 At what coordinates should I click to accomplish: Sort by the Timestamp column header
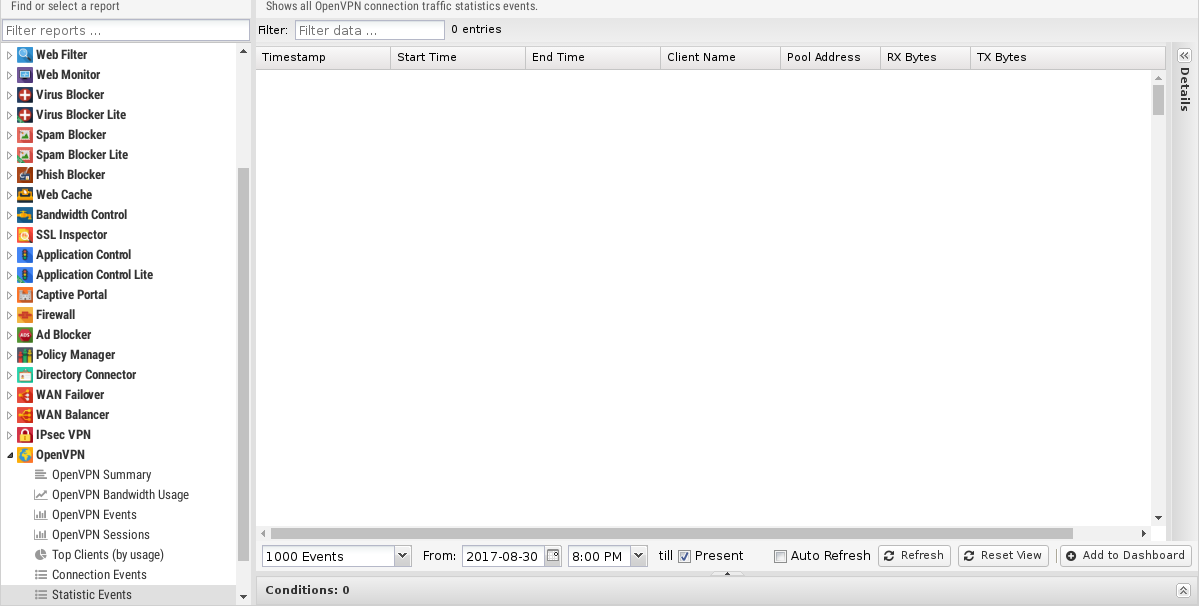coord(323,57)
